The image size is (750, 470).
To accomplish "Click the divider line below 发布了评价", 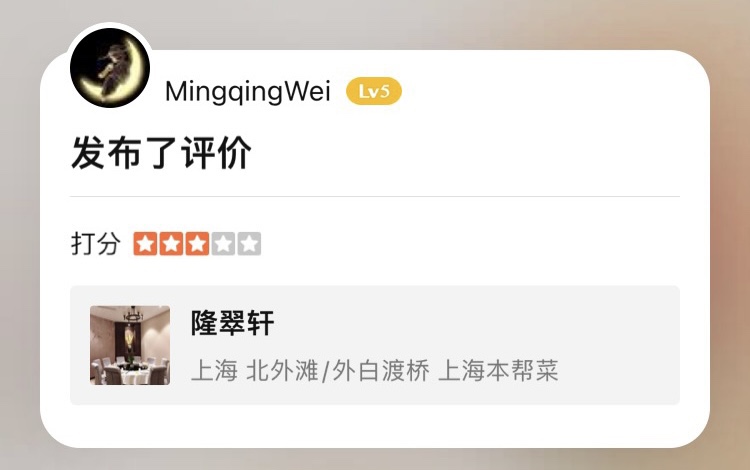I will tap(375, 196).
